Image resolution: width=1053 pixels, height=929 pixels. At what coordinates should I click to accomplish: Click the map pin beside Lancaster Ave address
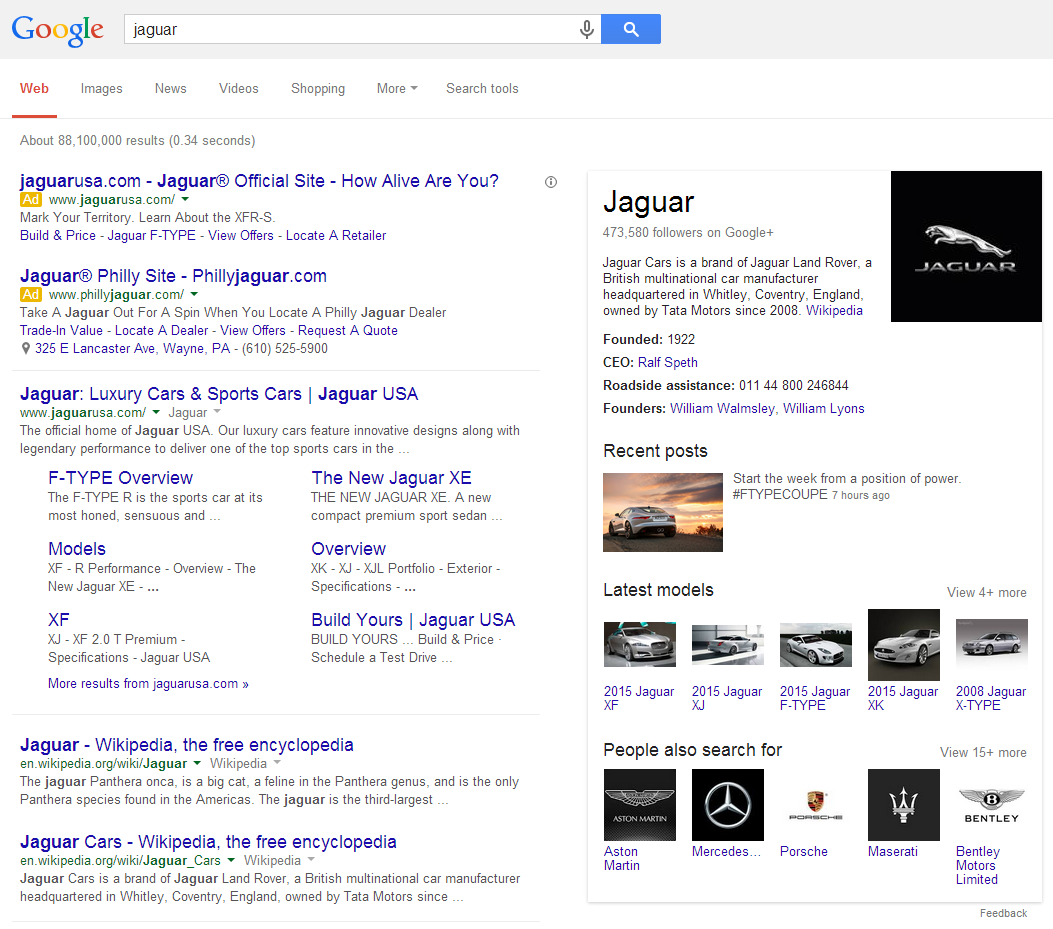(26, 348)
